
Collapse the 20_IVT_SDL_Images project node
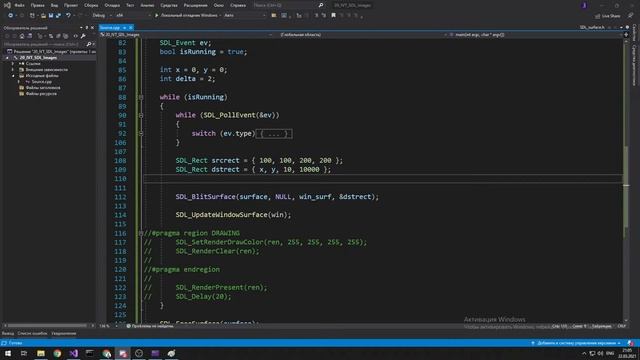pyautogui.click(x=7, y=58)
